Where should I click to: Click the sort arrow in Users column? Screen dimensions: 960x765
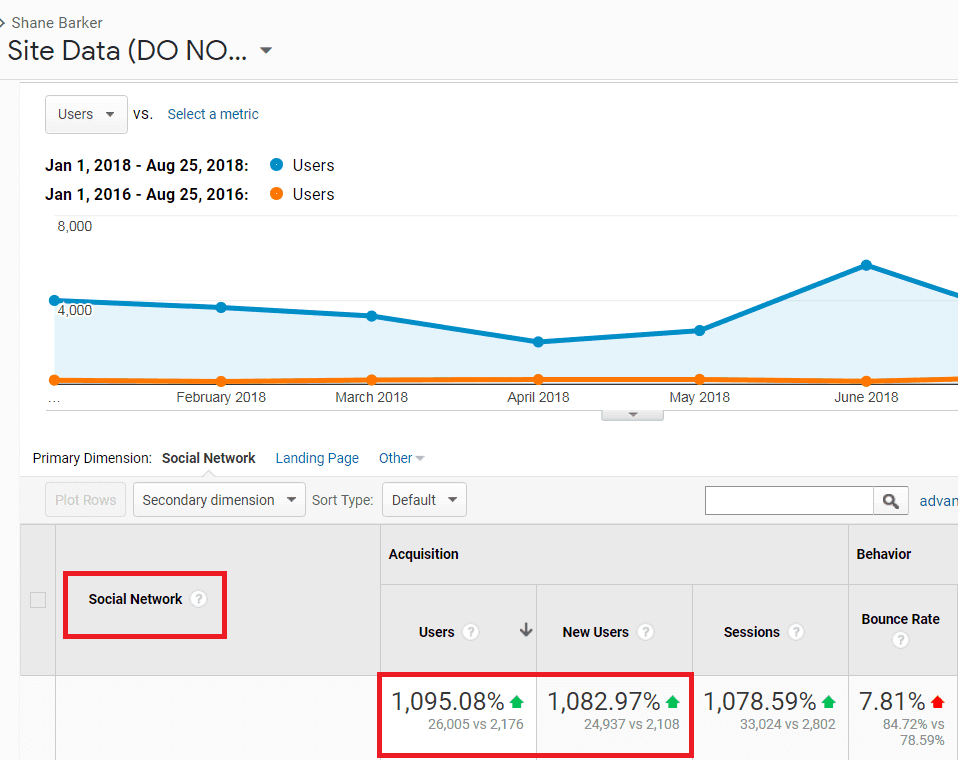tap(526, 631)
